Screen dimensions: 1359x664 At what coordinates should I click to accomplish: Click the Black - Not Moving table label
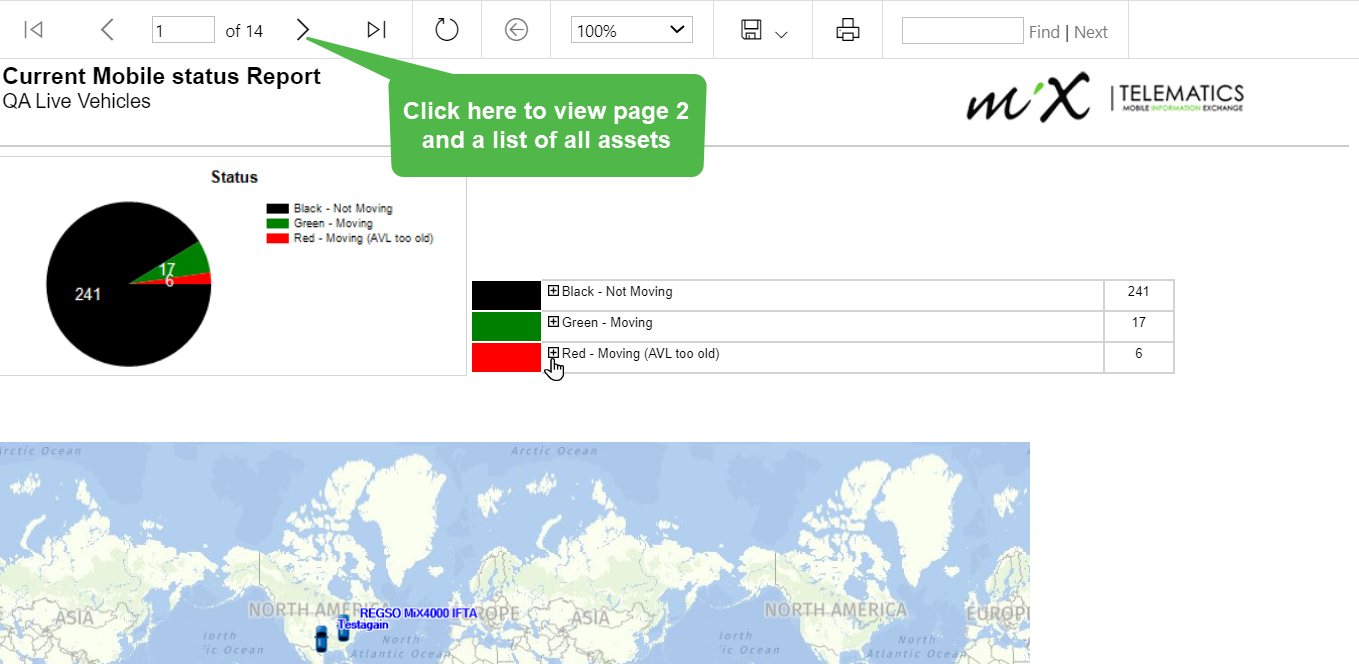[x=617, y=292]
